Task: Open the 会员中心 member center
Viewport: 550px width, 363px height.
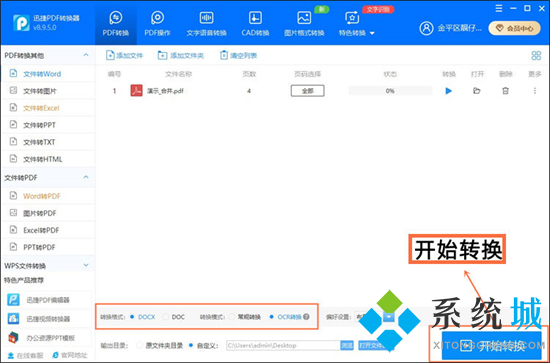Action: coord(515,28)
